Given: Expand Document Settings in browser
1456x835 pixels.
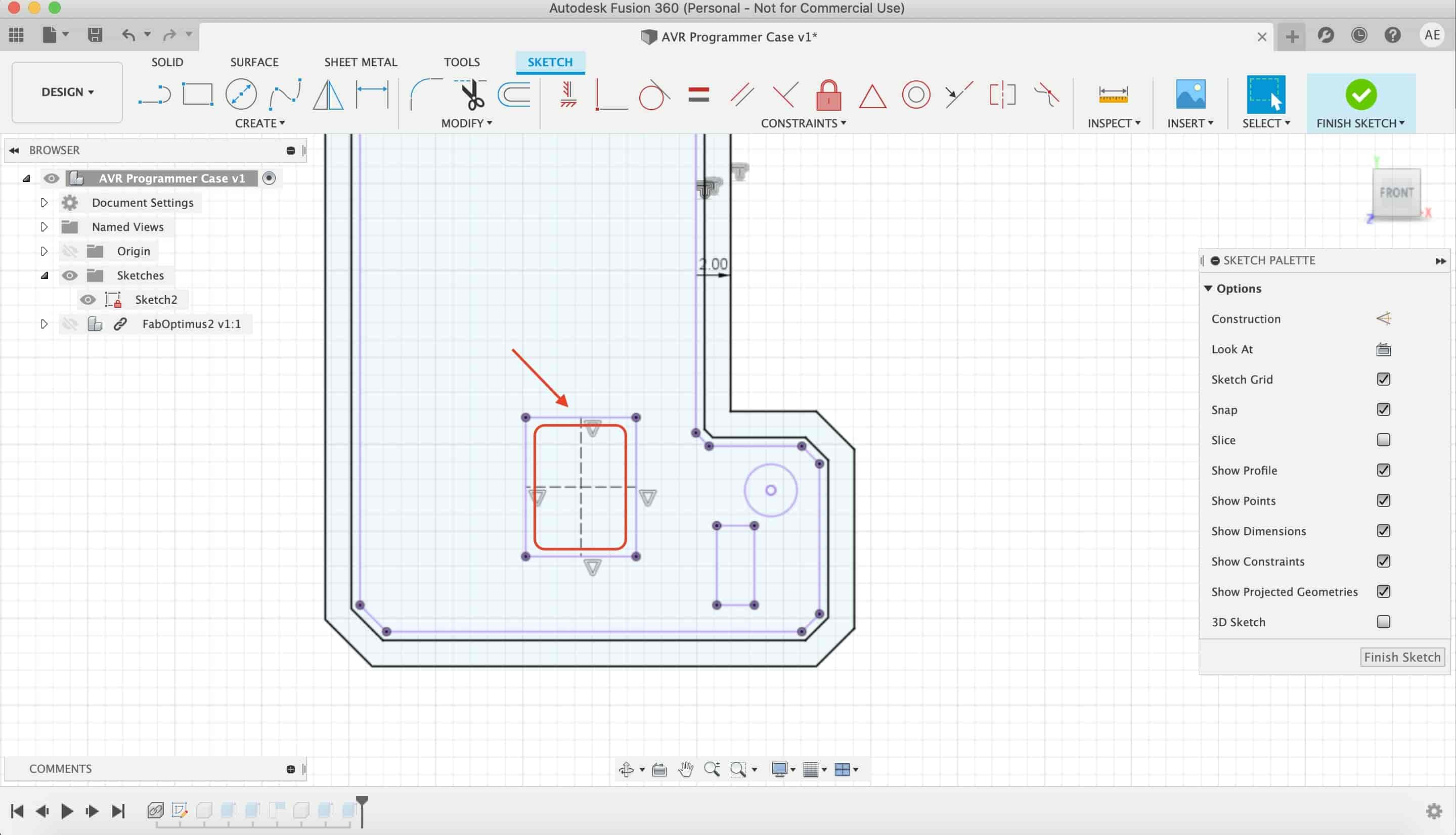Looking at the screenshot, I should [x=44, y=203].
